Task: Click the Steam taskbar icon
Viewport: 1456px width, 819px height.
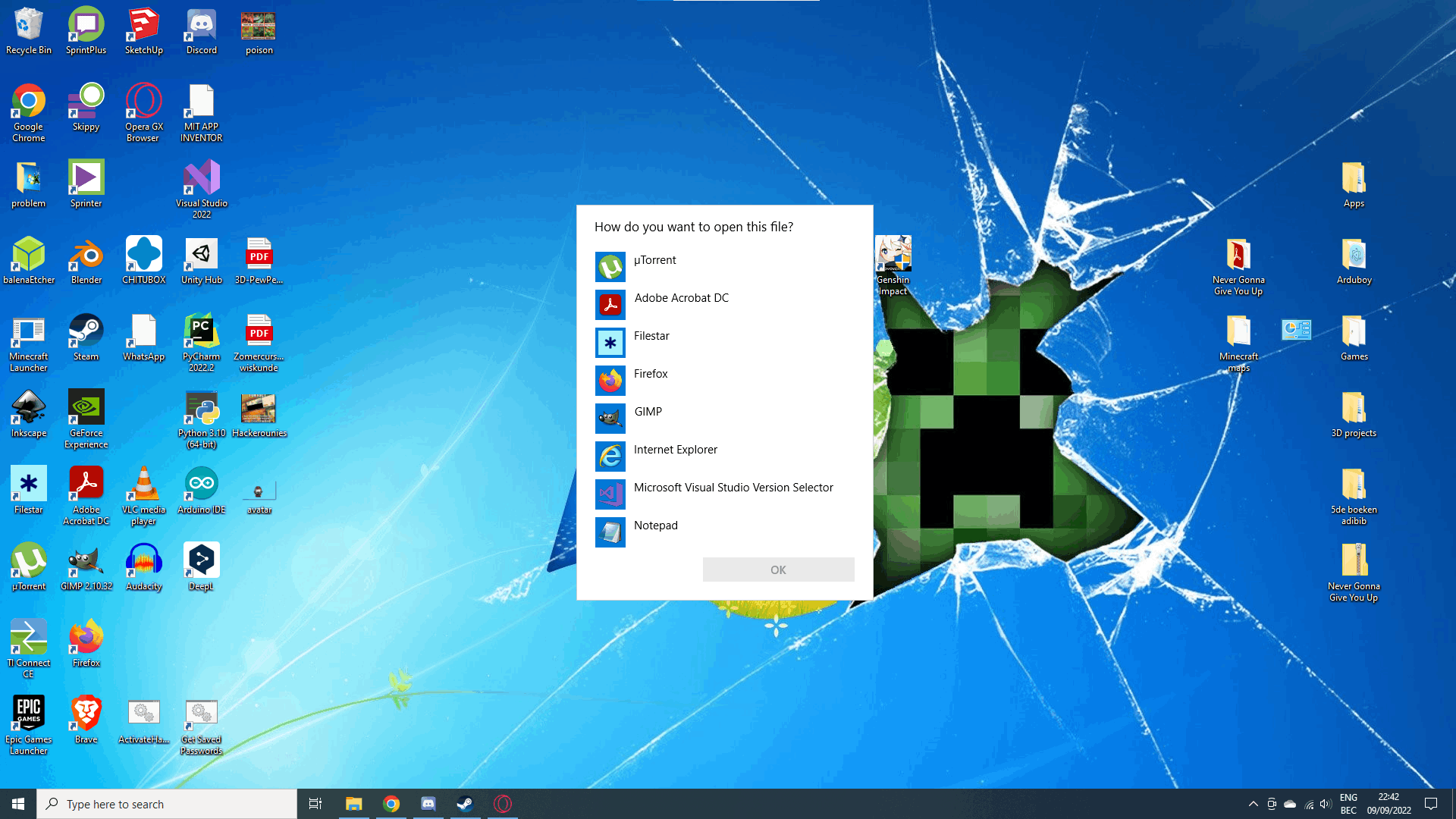Action: 466,804
